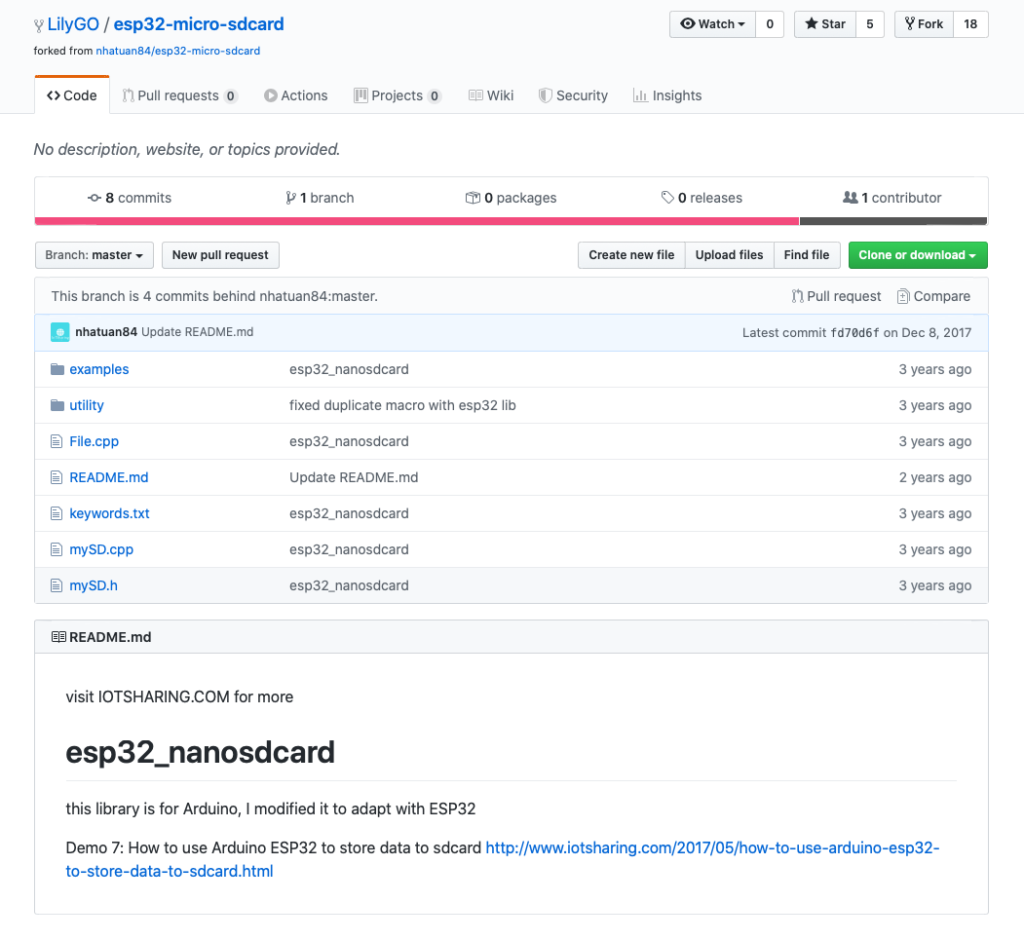Image resolution: width=1024 pixels, height=940 pixels.
Task: Click the examples folder icon
Action: coord(57,369)
